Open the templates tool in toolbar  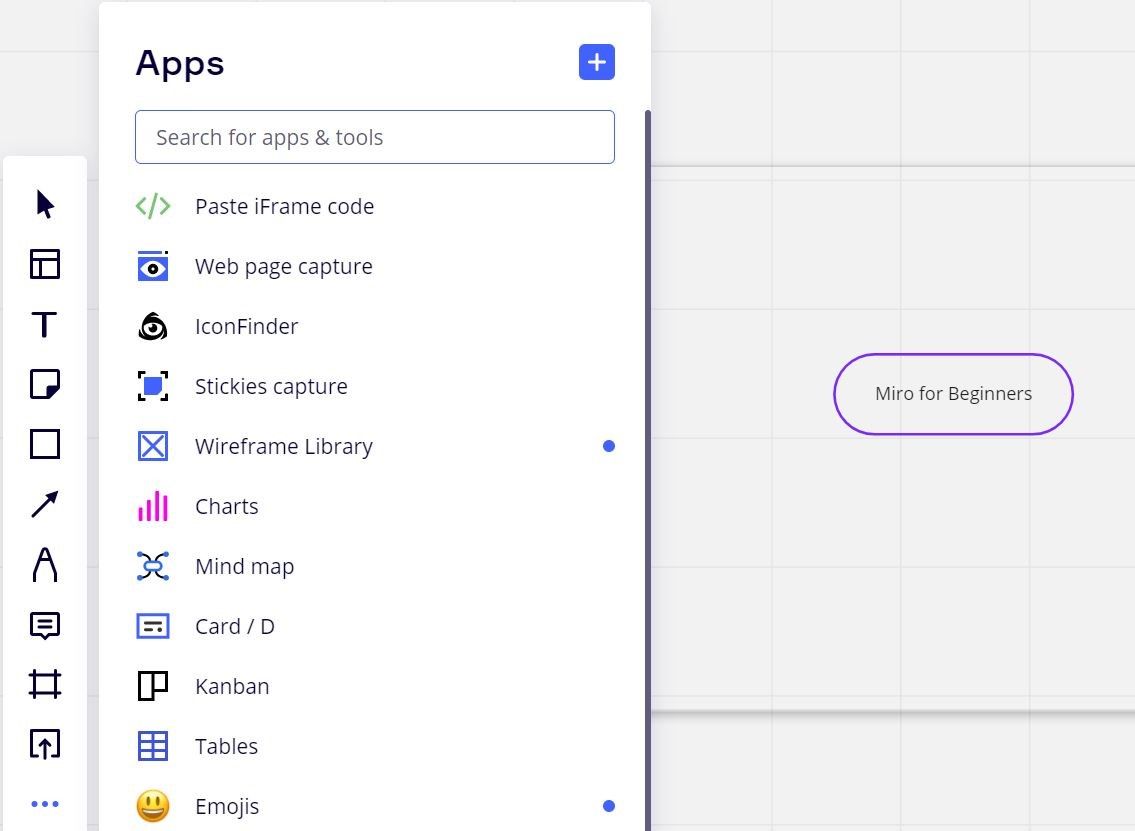45,264
